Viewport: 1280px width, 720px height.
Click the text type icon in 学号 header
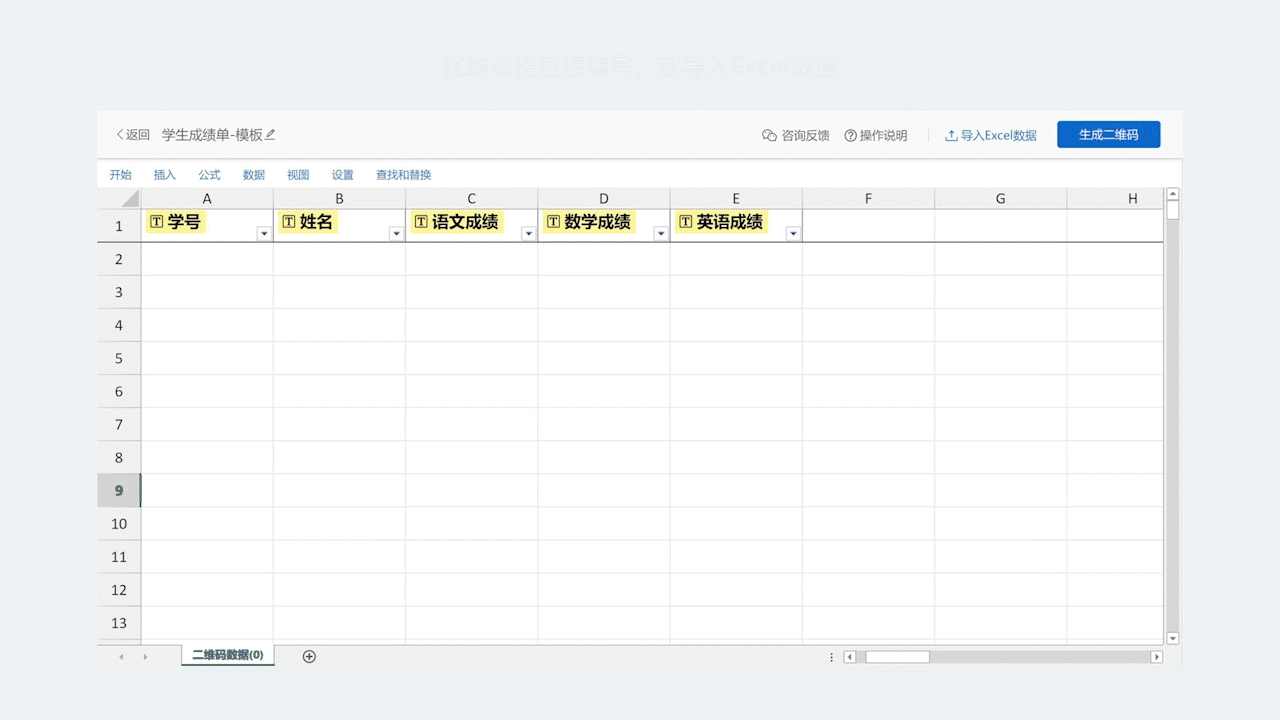point(156,222)
